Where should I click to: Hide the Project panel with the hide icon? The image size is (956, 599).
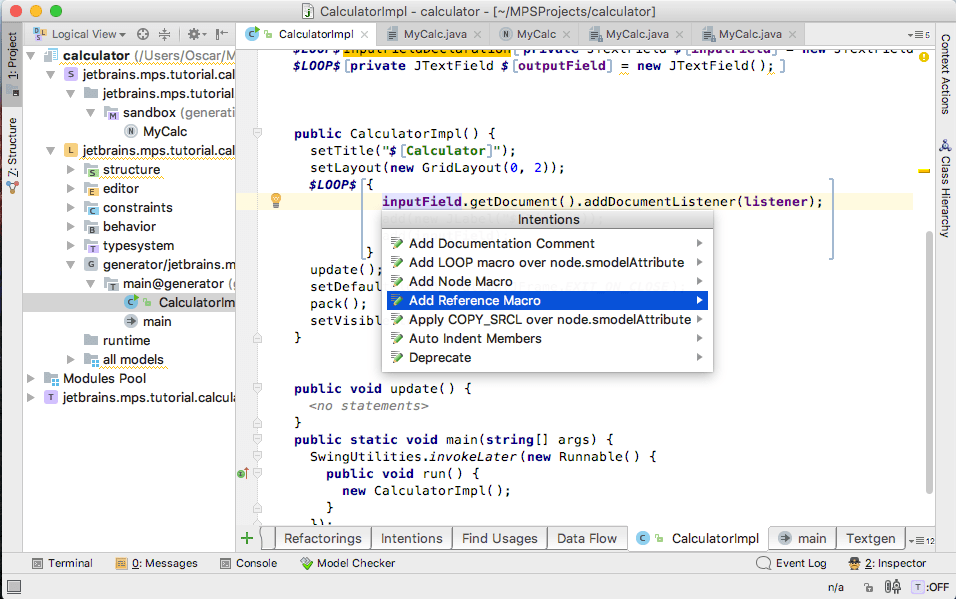coord(222,34)
